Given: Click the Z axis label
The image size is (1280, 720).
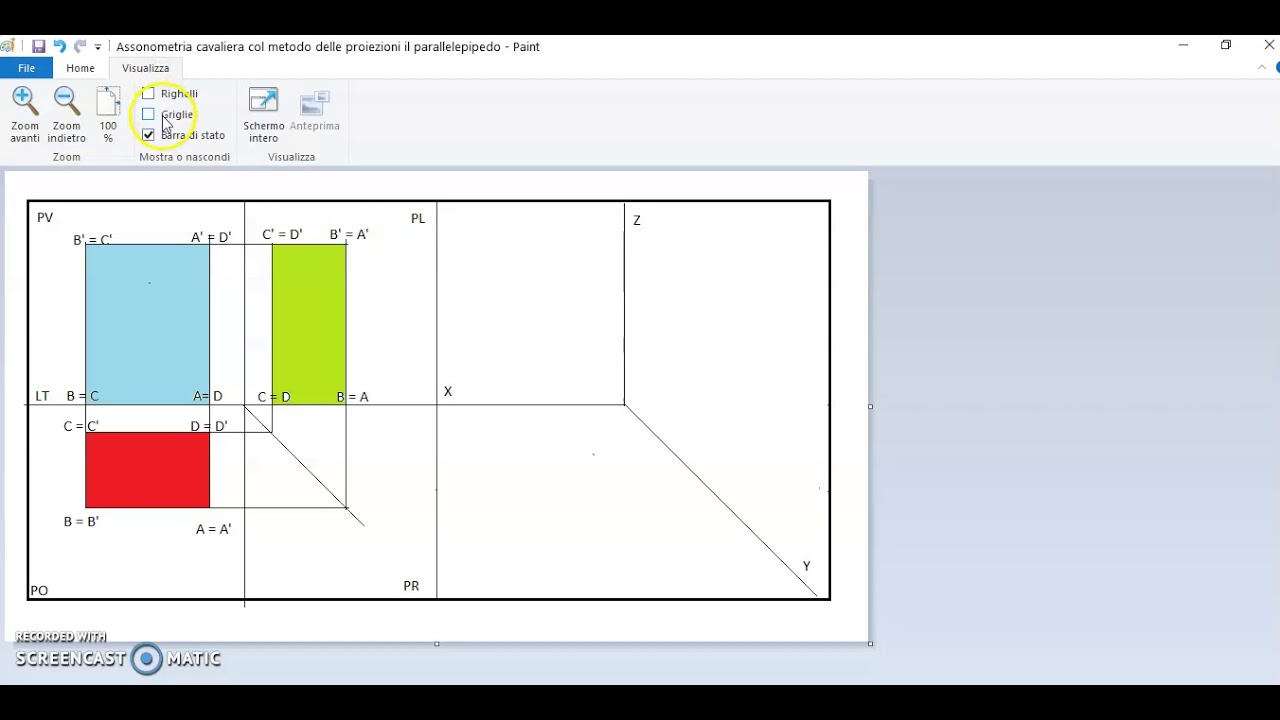Looking at the screenshot, I should click(x=637, y=220).
